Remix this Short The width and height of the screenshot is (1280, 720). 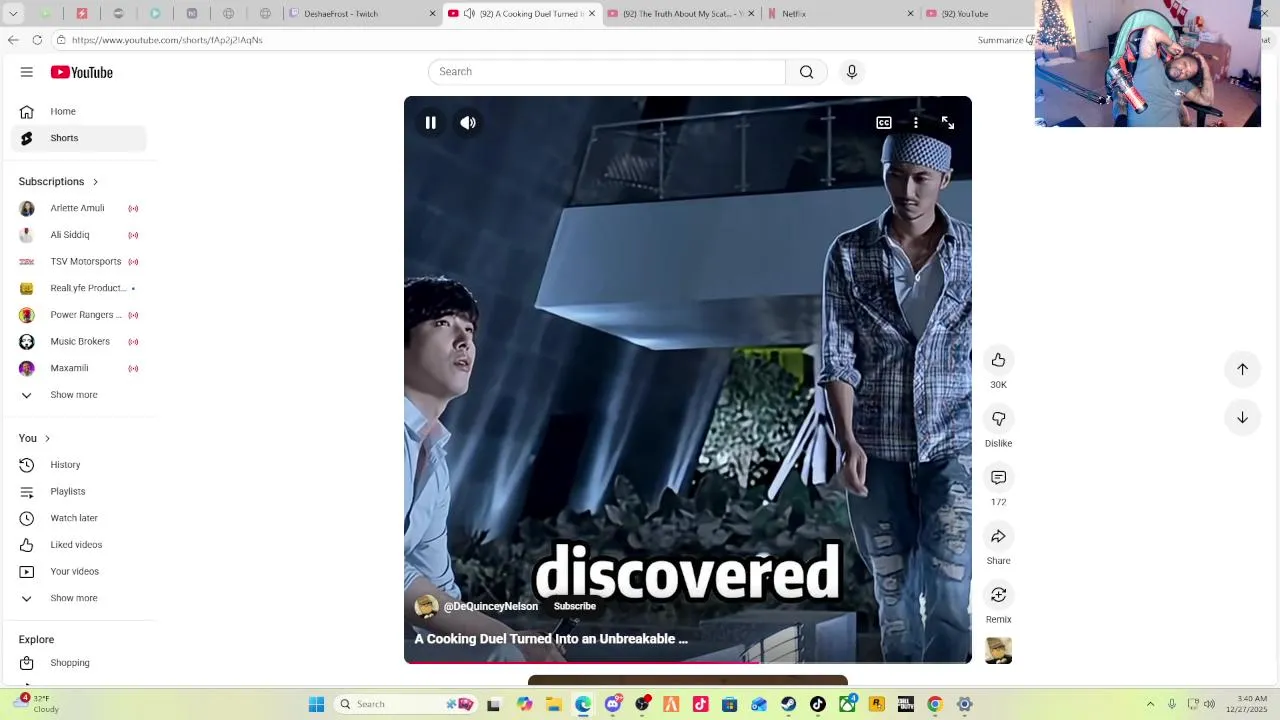tap(998, 595)
